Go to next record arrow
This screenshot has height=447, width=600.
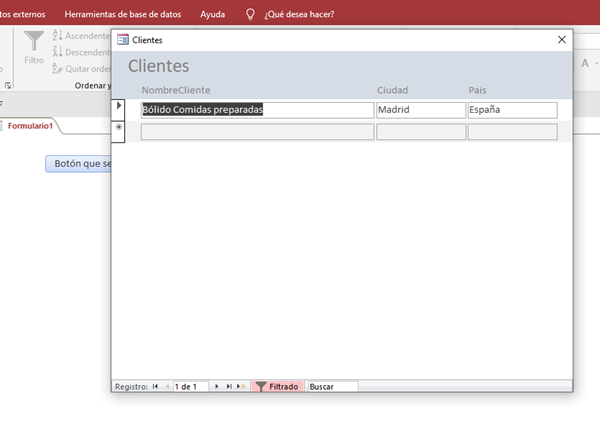tap(217, 386)
